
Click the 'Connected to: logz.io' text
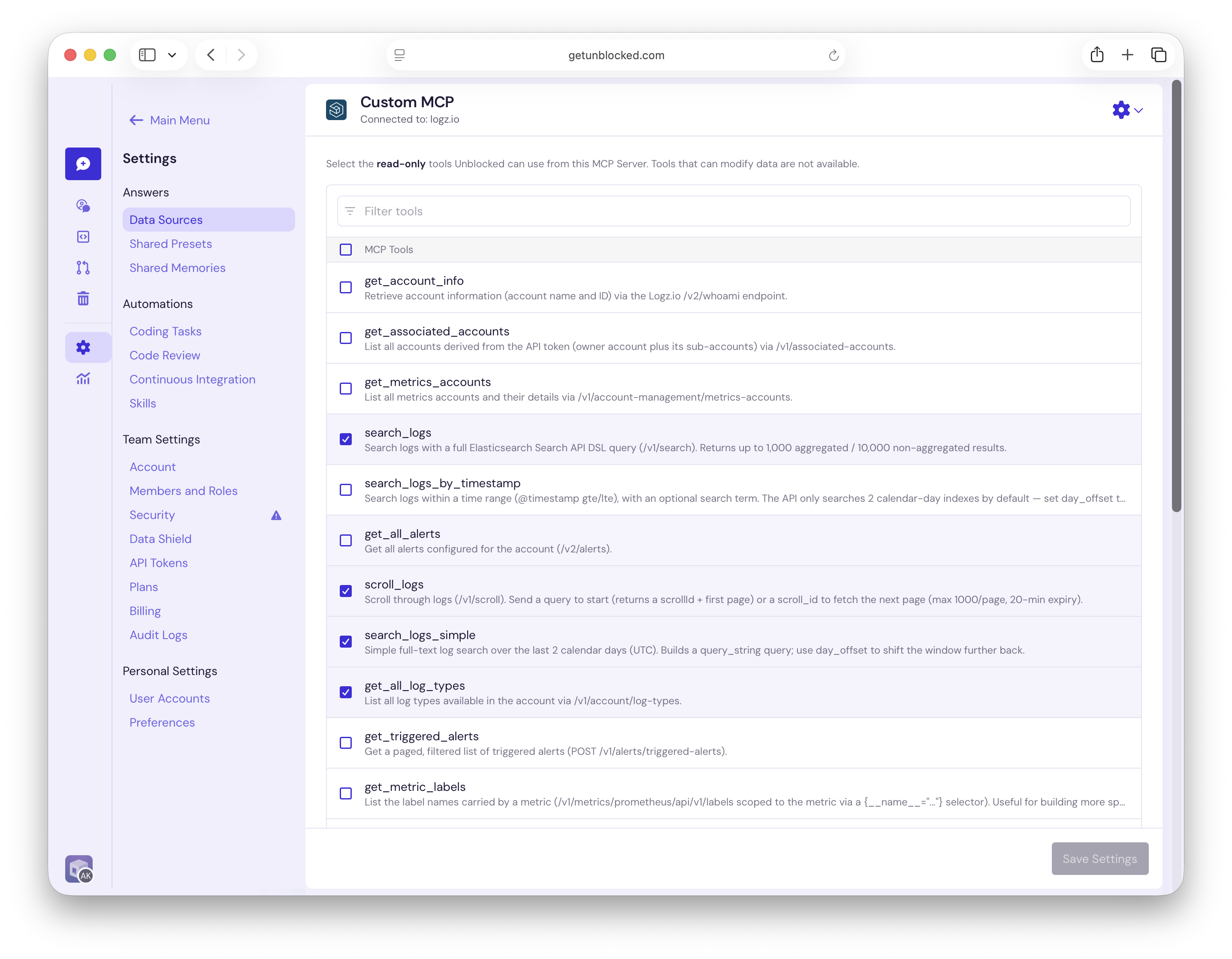click(410, 119)
